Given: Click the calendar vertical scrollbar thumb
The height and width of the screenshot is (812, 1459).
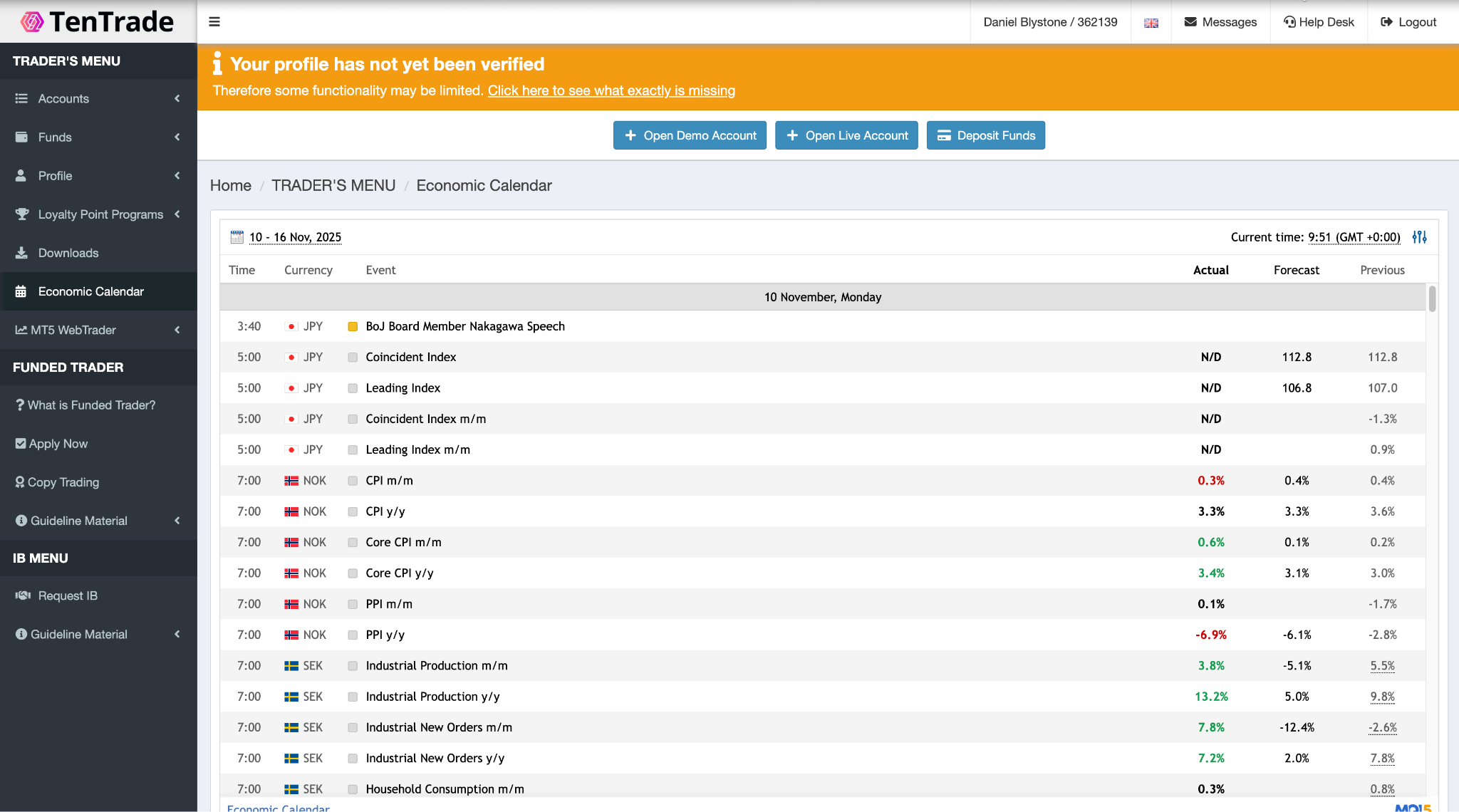Looking at the screenshot, I should tap(1432, 298).
